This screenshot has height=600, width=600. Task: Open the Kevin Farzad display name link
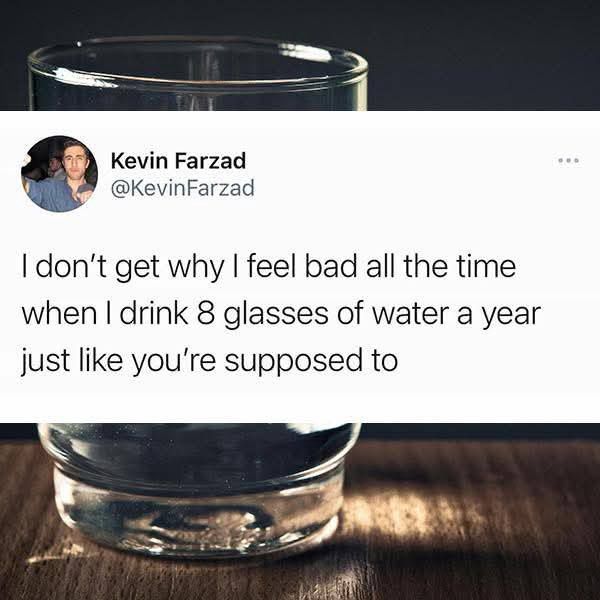178,160
